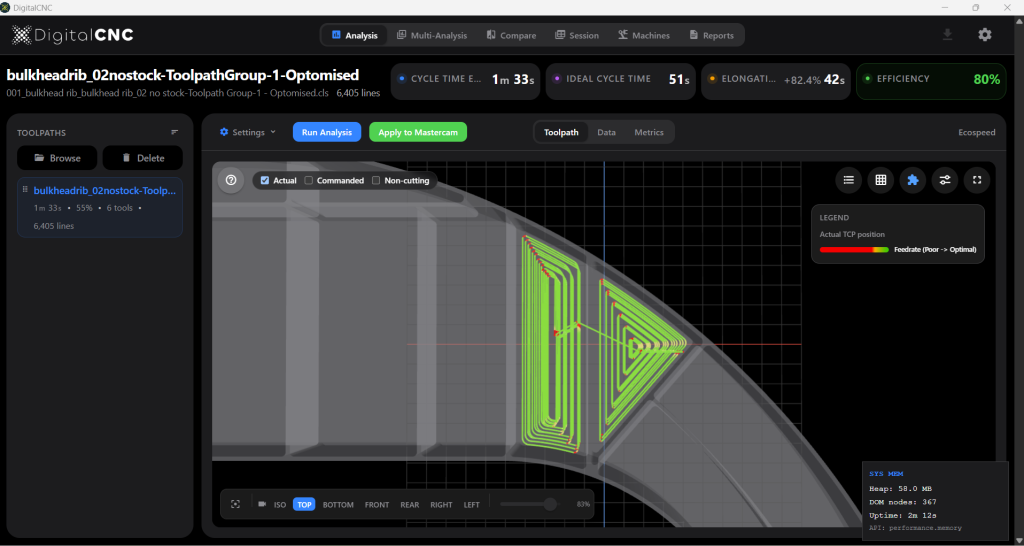Image resolution: width=1024 pixels, height=546 pixels.
Task: Click the Delete button
Action: [142, 157]
